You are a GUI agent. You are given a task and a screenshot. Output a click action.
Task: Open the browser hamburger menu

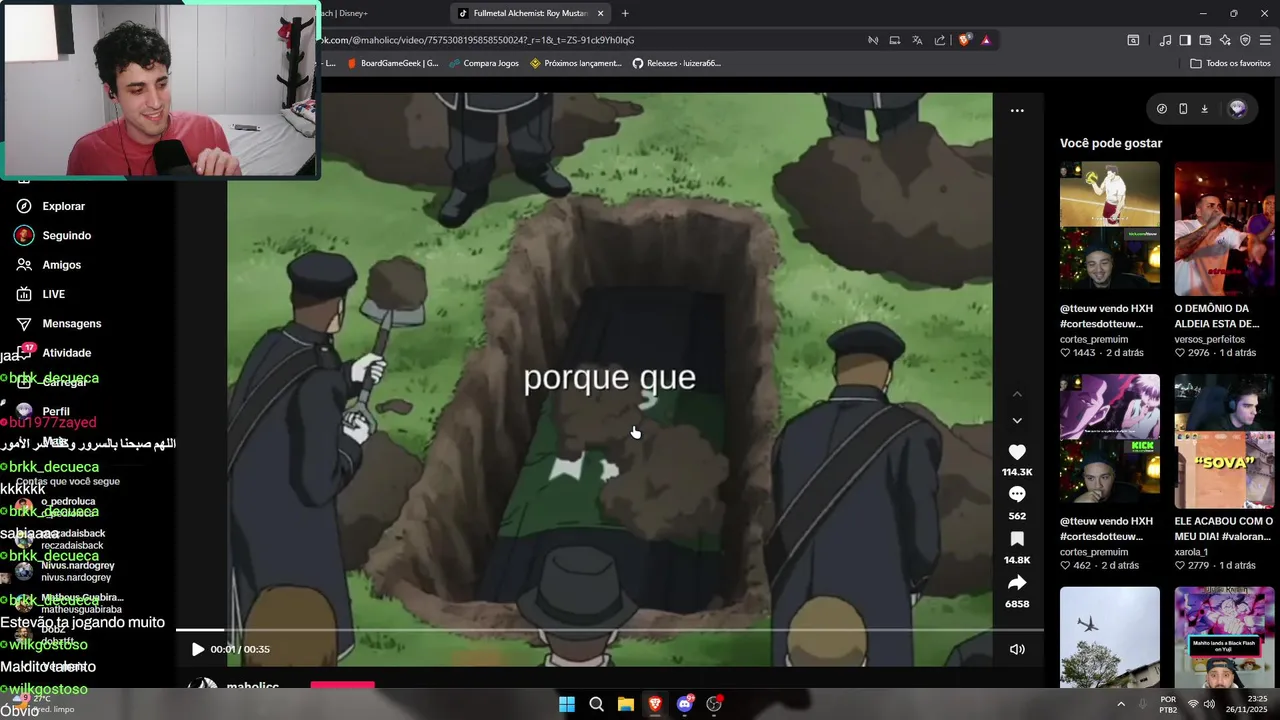1266,40
